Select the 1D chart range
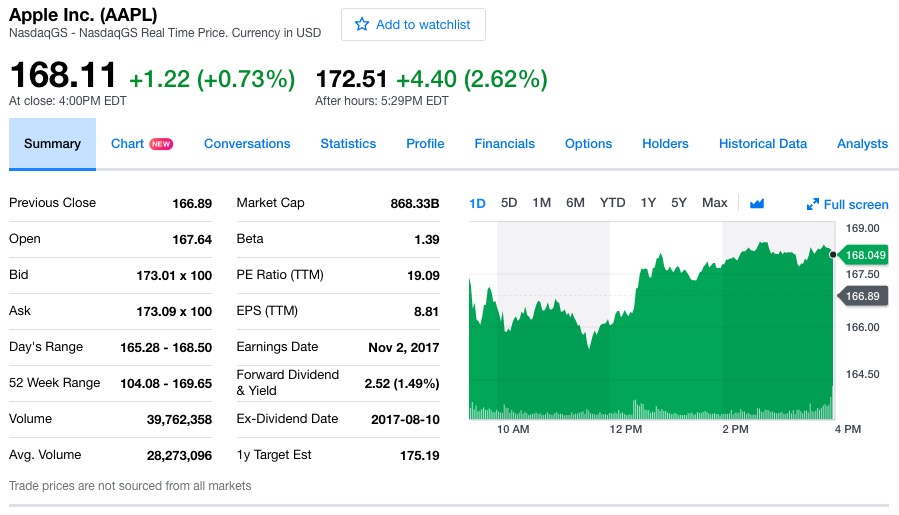 pos(477,203)
